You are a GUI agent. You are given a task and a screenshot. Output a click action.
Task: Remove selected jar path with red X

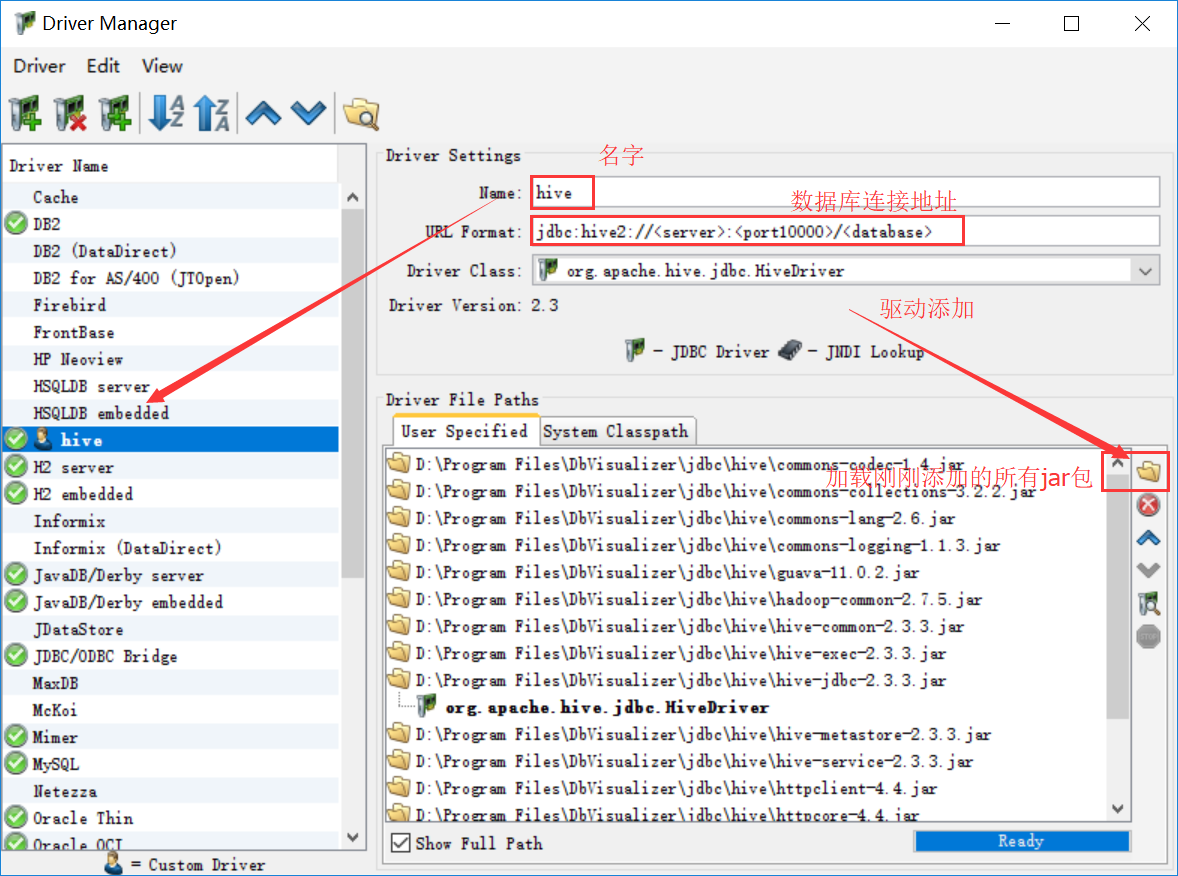coord(1148,505)
